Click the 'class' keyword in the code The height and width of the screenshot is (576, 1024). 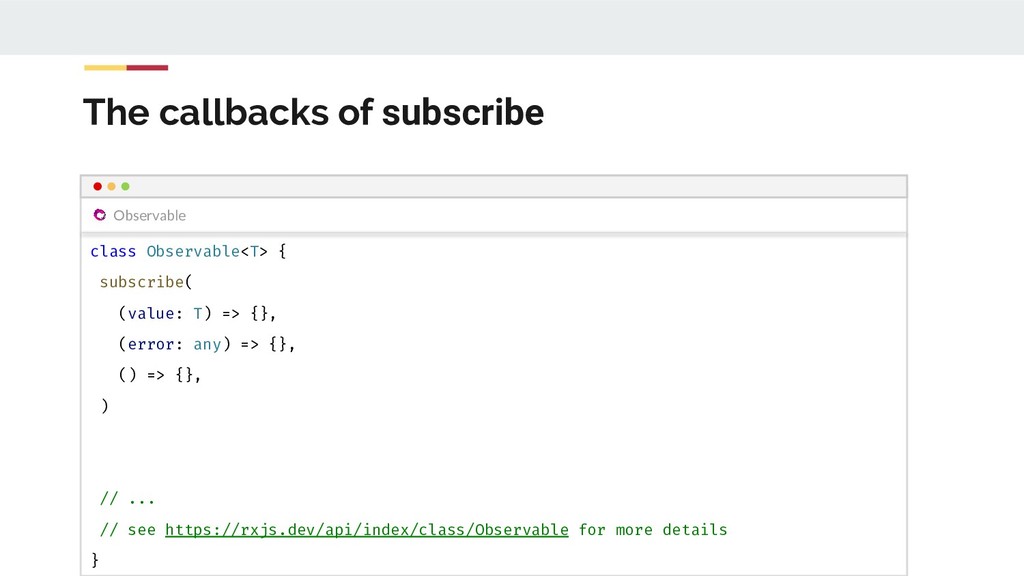[x=113, y=251]
